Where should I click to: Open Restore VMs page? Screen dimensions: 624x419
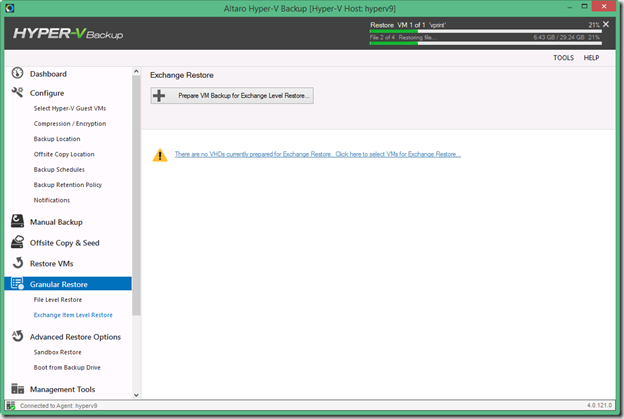51,263
